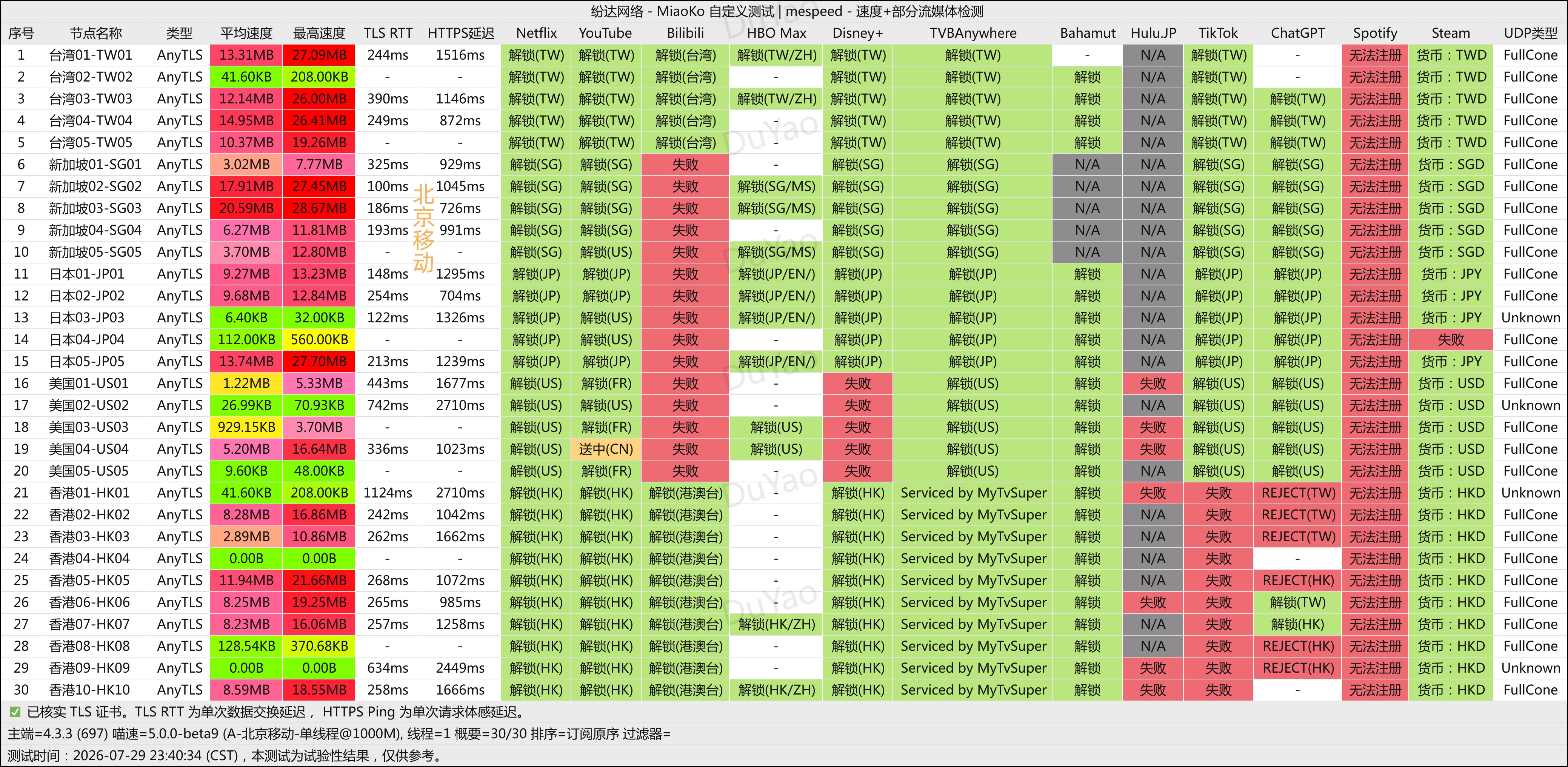
Task: Click the 27.09MB max speed cell
Action: click(x=319, y=55)
